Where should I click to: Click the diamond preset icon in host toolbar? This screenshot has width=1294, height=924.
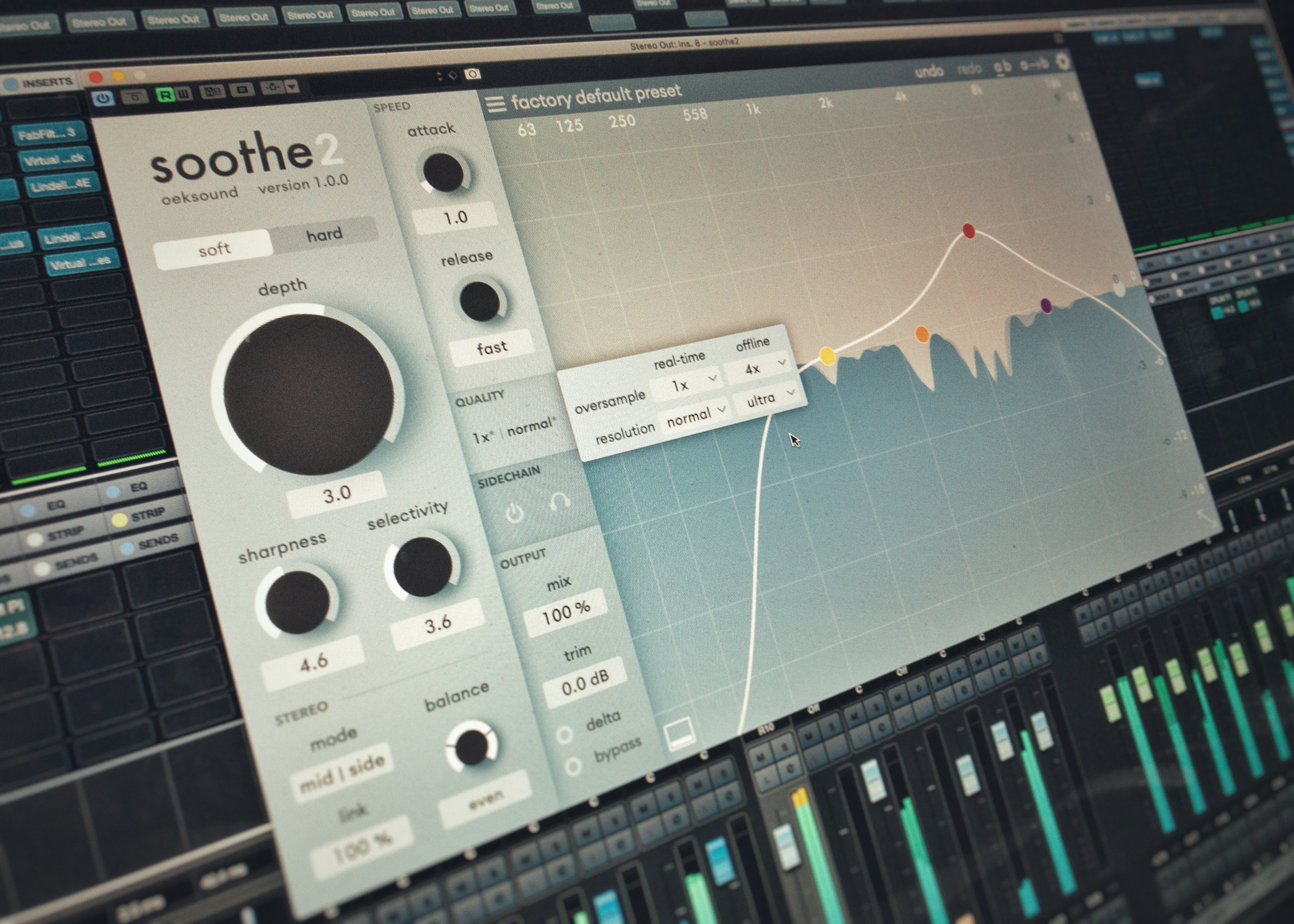[x=453, y=75]
